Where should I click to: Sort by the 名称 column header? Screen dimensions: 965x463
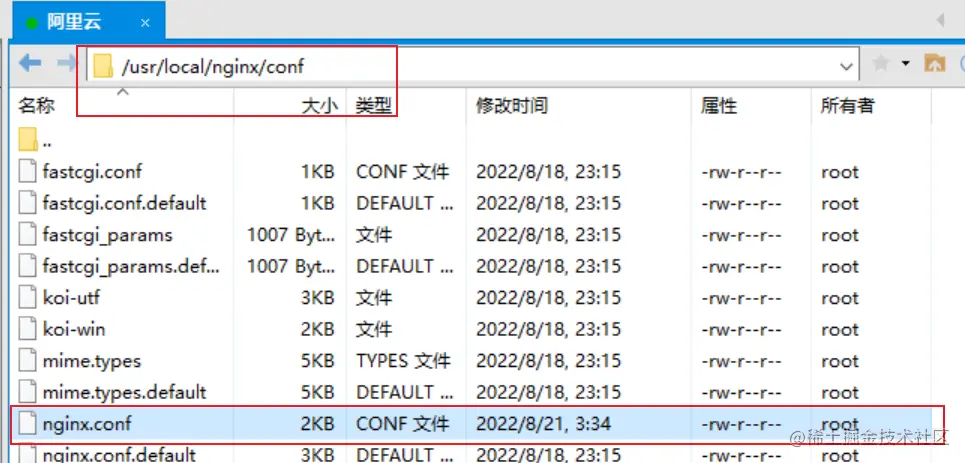click(x=37, y=106)
